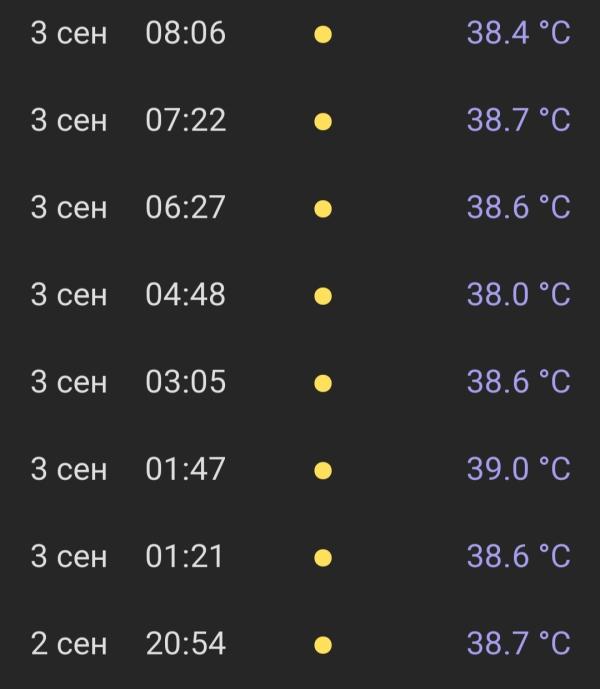Select the 39.0 °C temperature value
This screenshot has height=689, width=600.
(519, 469)
